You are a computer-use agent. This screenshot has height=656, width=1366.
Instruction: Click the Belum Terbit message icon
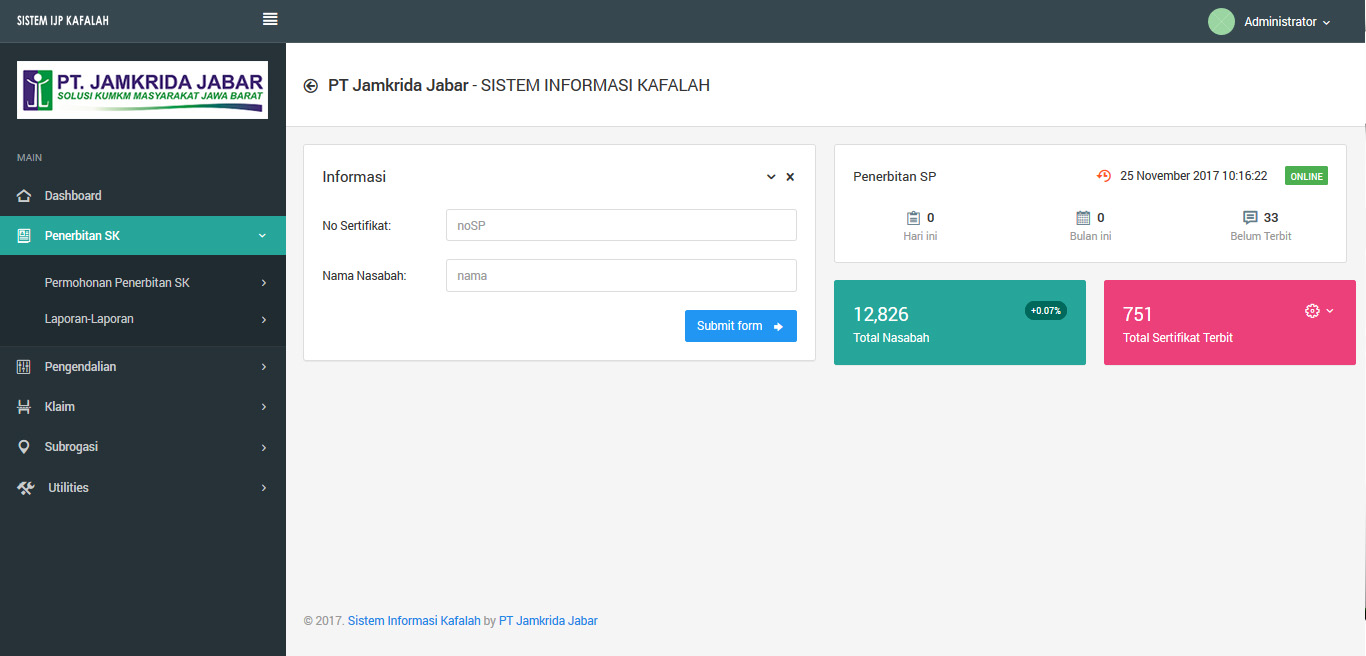(1249, 218)
